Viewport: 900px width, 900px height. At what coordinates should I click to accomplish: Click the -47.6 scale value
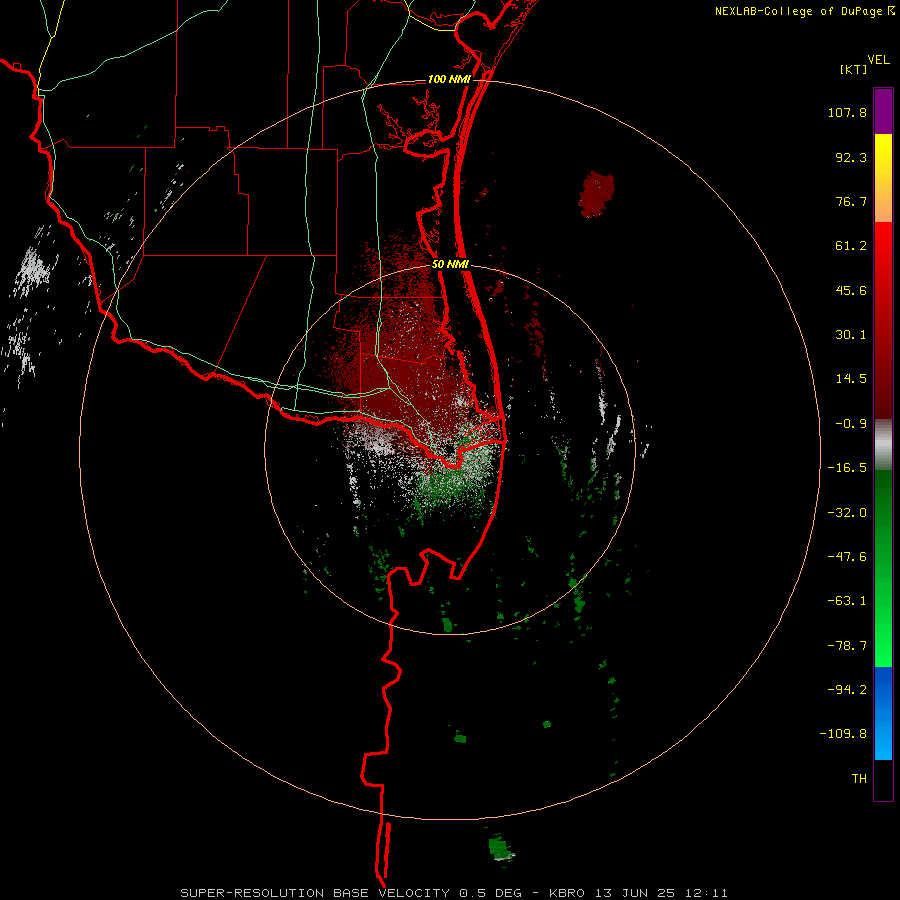(847, 557)
